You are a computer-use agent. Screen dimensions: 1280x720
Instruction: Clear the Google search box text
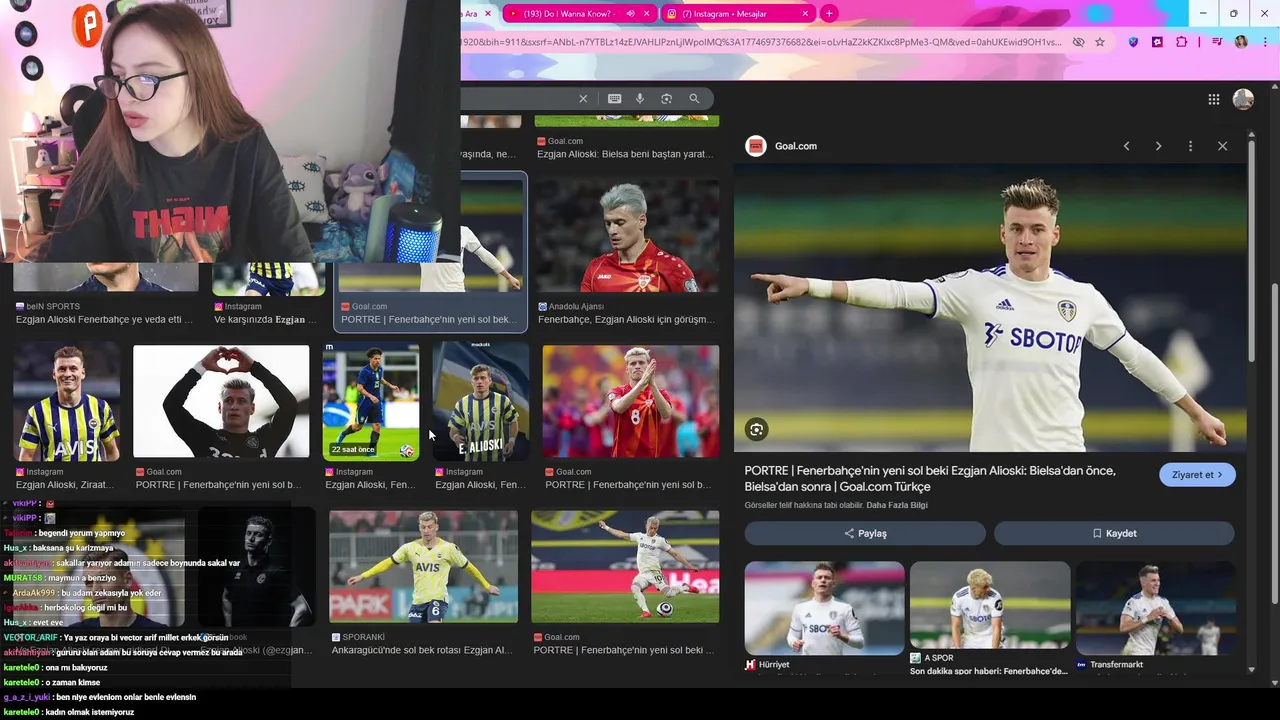(x=583, y=98)
